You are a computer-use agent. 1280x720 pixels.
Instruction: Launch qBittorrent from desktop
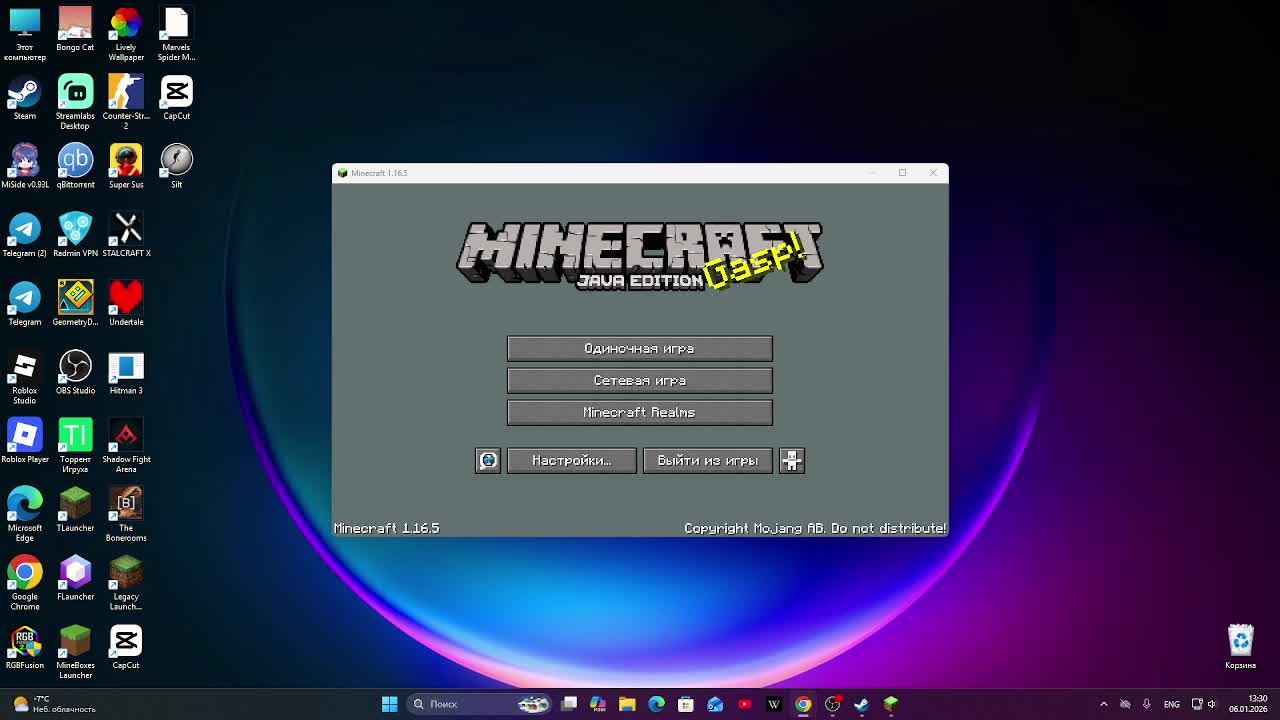pos(75,166)
